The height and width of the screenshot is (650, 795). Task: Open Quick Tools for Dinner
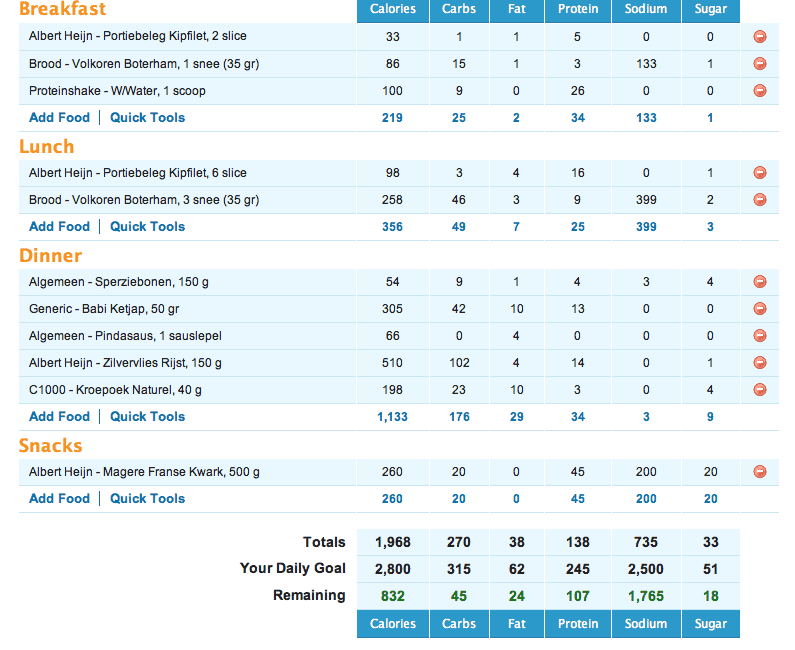tap(147, 417)
